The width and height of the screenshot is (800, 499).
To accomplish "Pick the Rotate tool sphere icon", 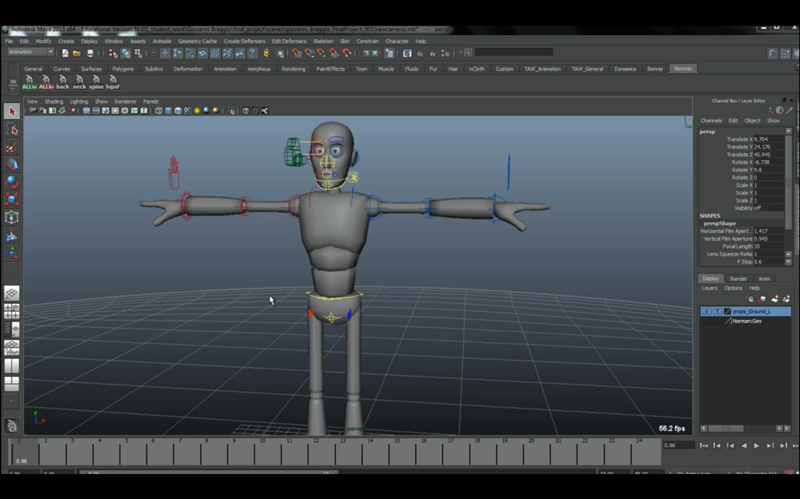I will click(12, 182).
